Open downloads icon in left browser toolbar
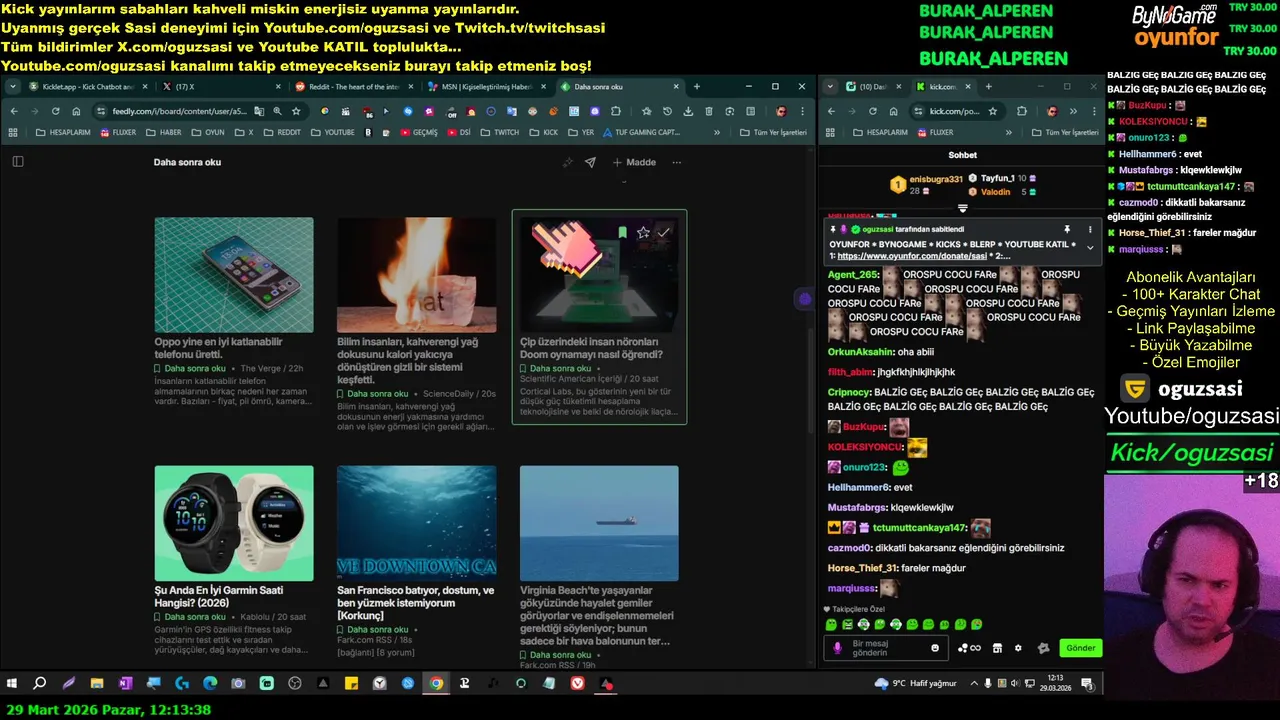The image size is (1280, 720). (688, 111)
